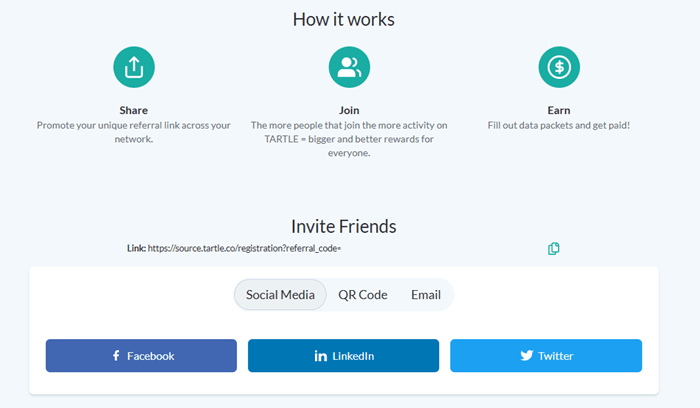Copy the referral link with the copy icon
Image resolution: width=700 pixels, height=408 pixels.
click(x=554, y=249)
